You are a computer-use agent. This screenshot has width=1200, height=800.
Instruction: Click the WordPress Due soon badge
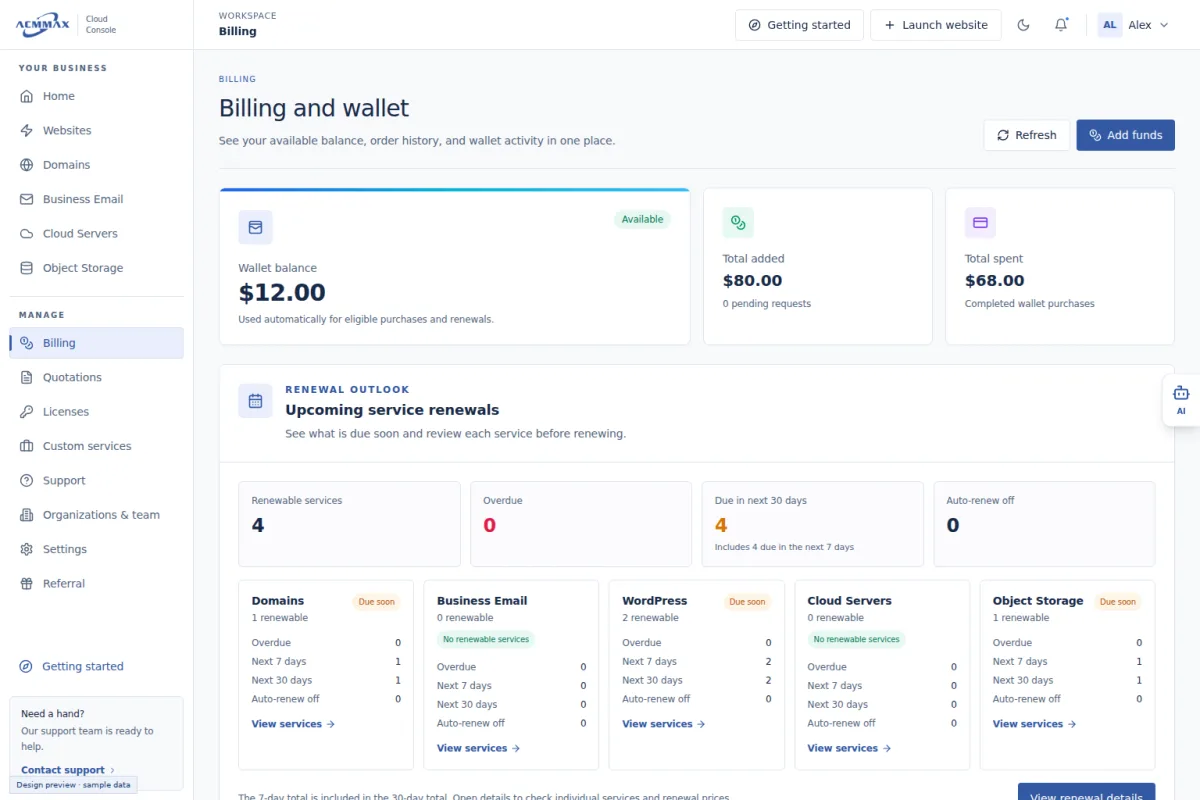(x=747, y=602)
